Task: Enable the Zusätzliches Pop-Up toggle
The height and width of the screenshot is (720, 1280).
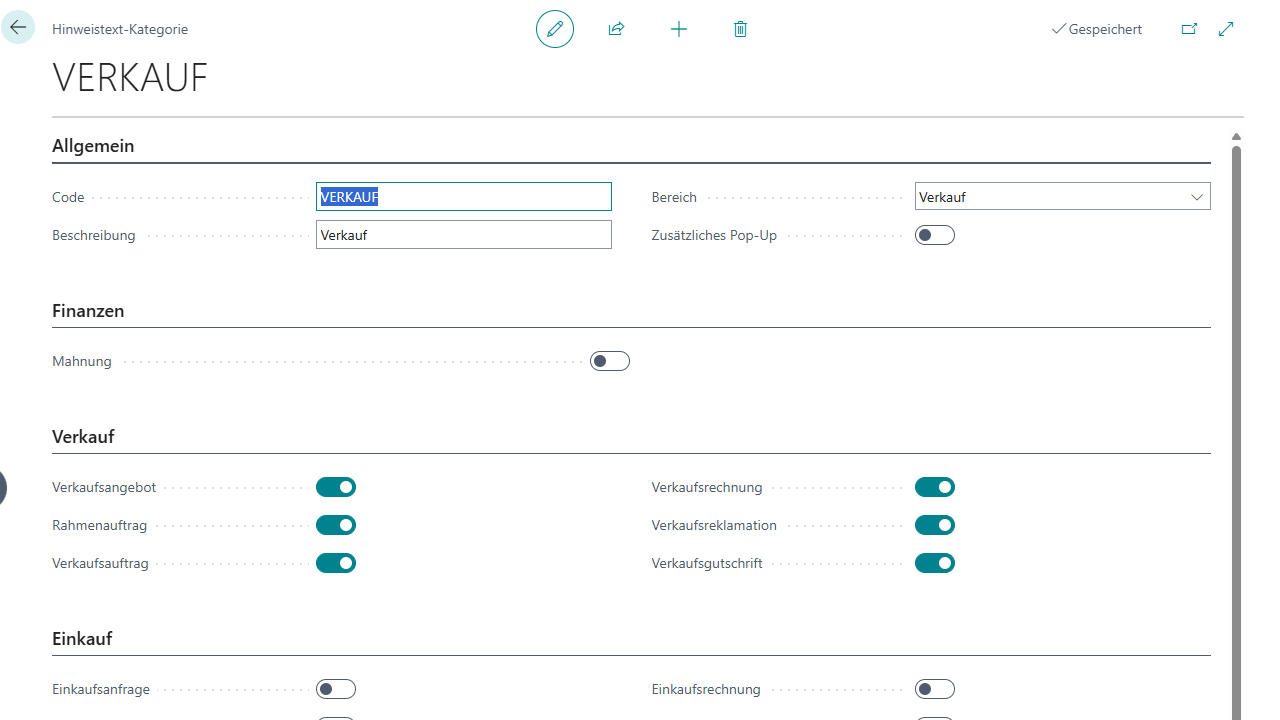Action: 934,235
